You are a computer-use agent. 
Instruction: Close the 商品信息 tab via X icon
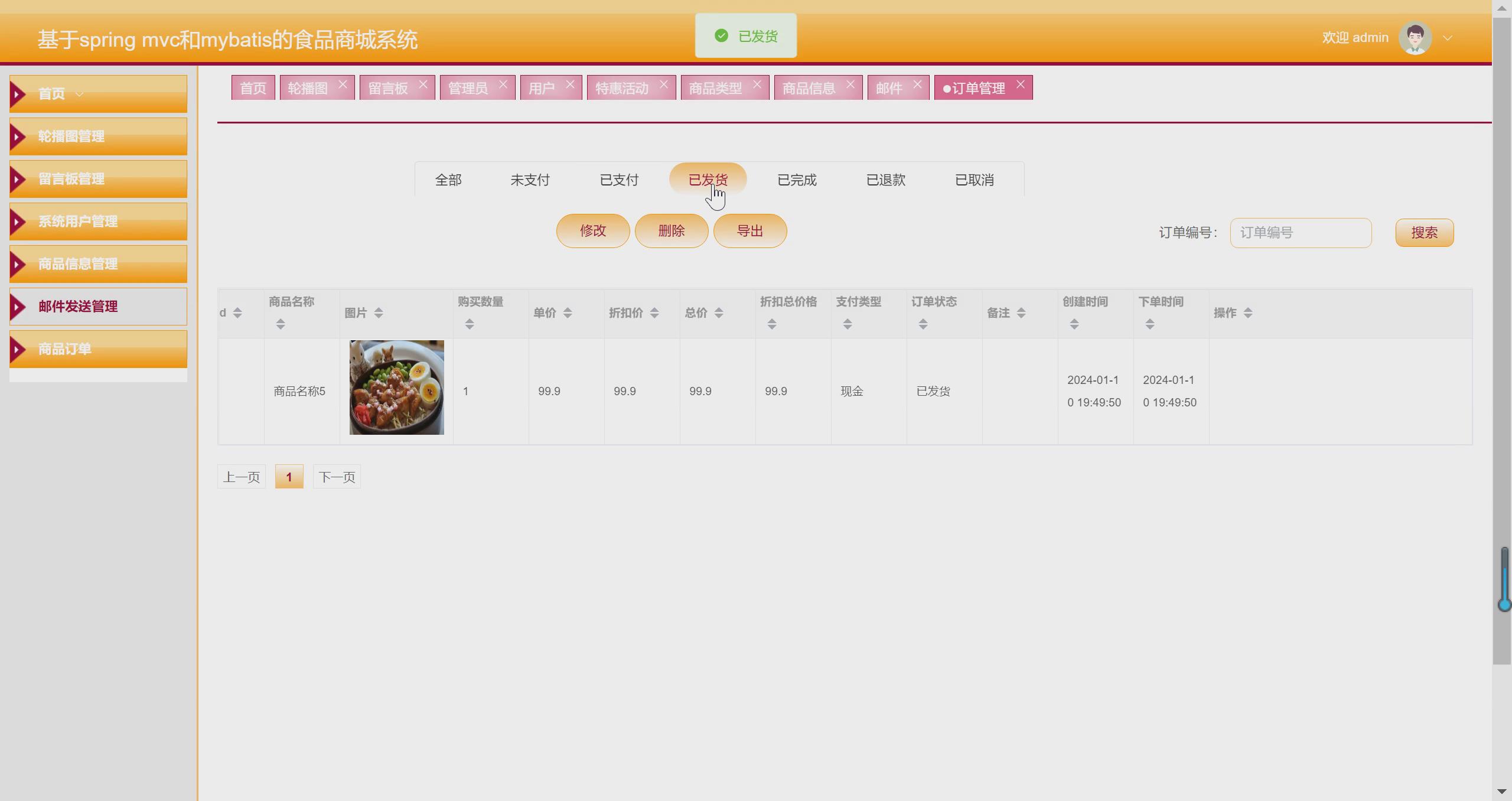pyautogui.click(x=850, y=85)
